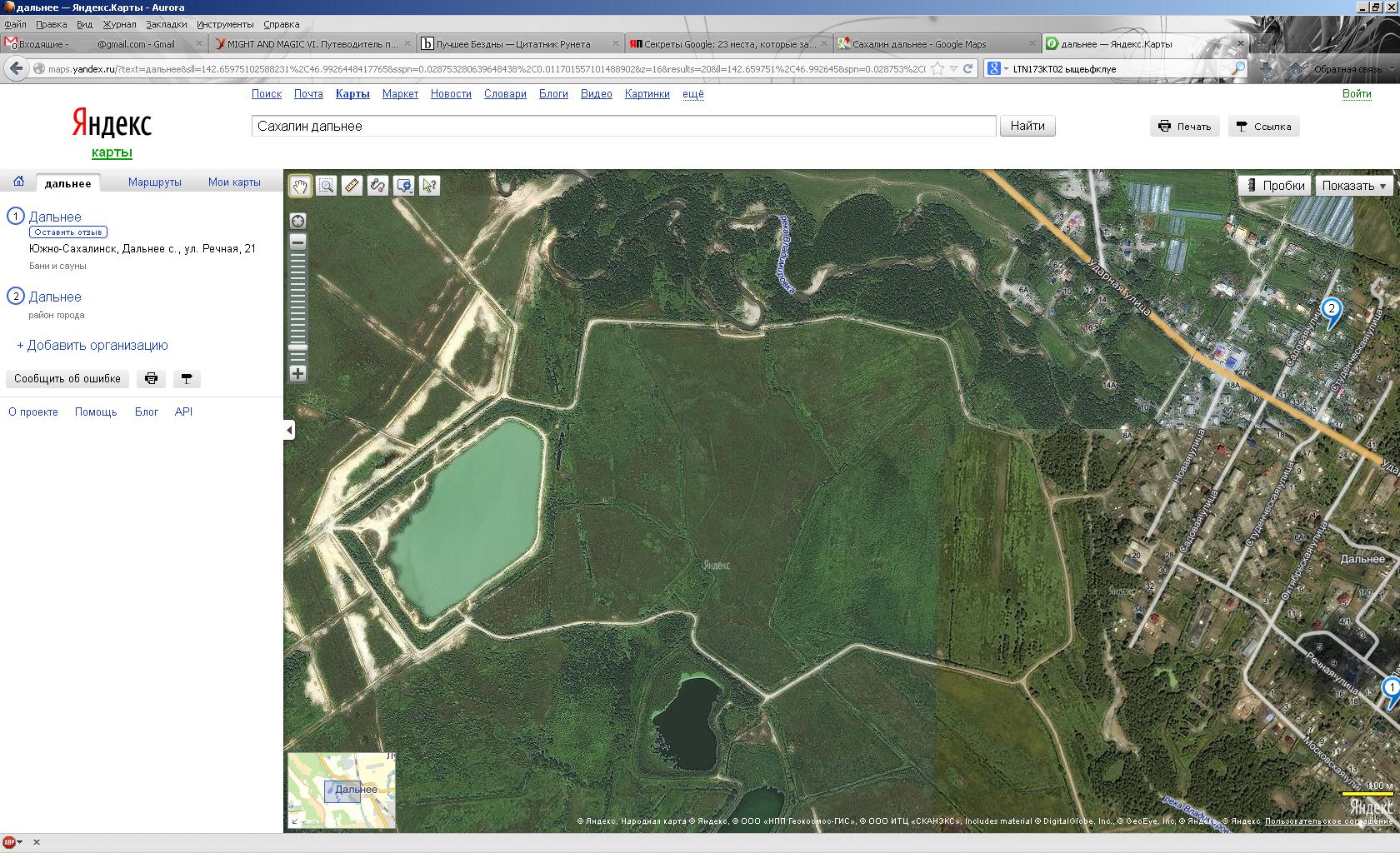Click the printer icon below results
Viewport: 1400px width, 853px height.
[x=152, y=379]
